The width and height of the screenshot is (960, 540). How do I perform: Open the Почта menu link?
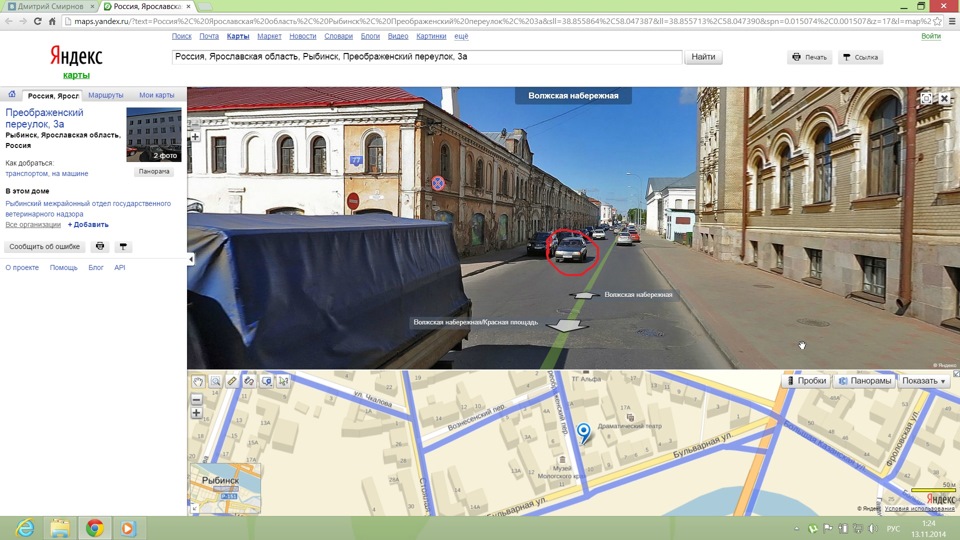click(209, 36)
